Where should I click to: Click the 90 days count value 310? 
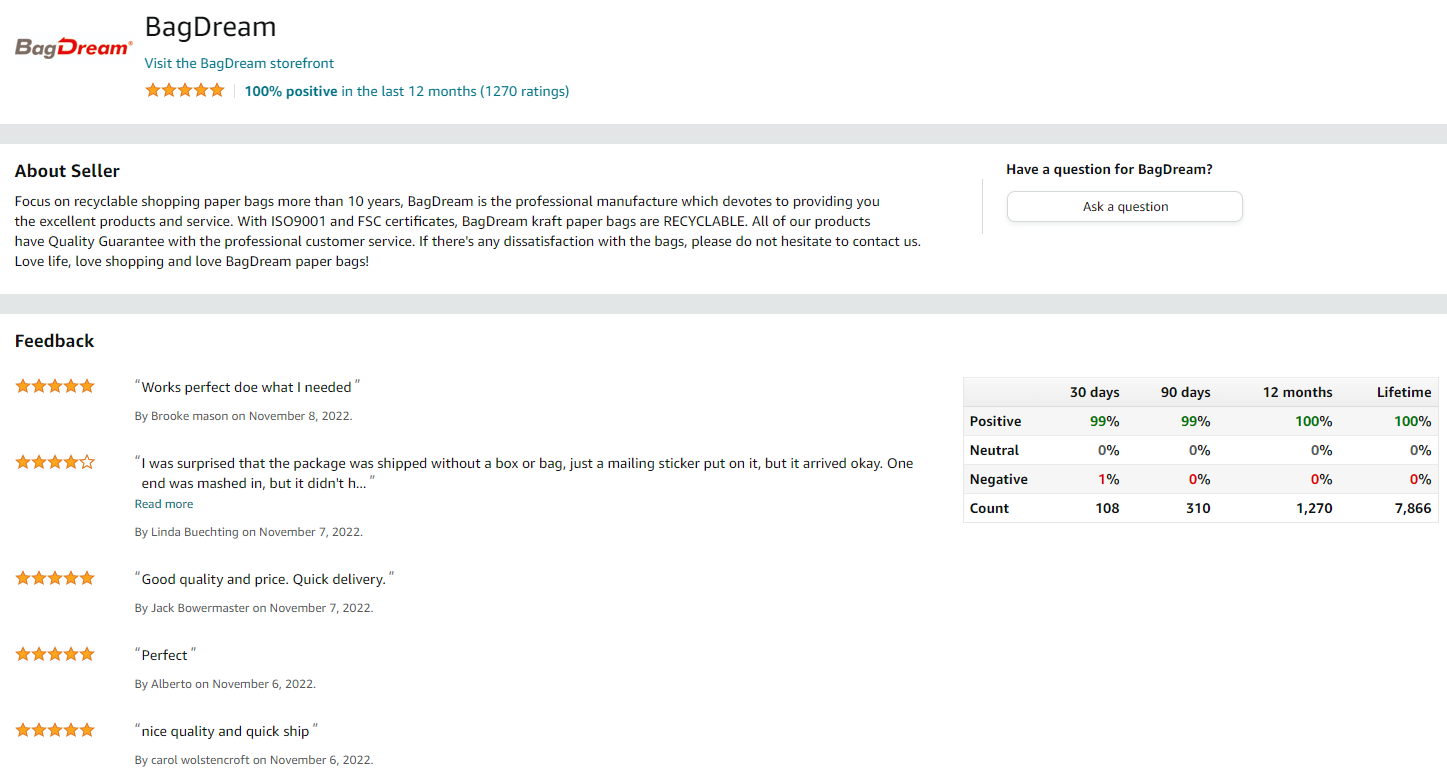point(1198,508)
